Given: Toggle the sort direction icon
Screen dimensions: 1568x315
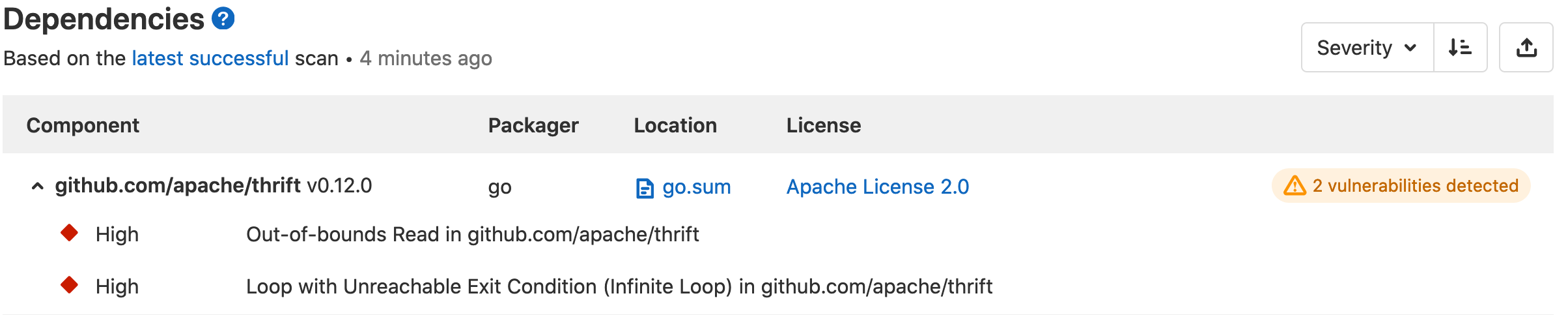Looking at the screenshot, I should (x=1460, y=47).
